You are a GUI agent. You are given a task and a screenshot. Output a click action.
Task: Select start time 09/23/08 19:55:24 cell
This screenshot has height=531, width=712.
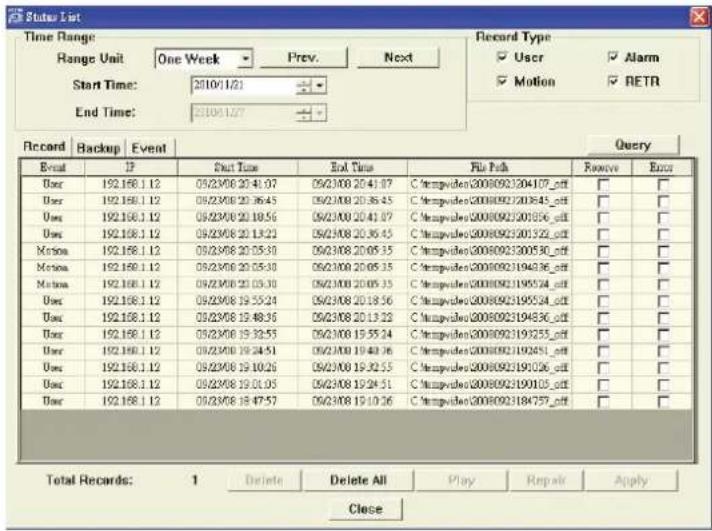coord(237,301)
